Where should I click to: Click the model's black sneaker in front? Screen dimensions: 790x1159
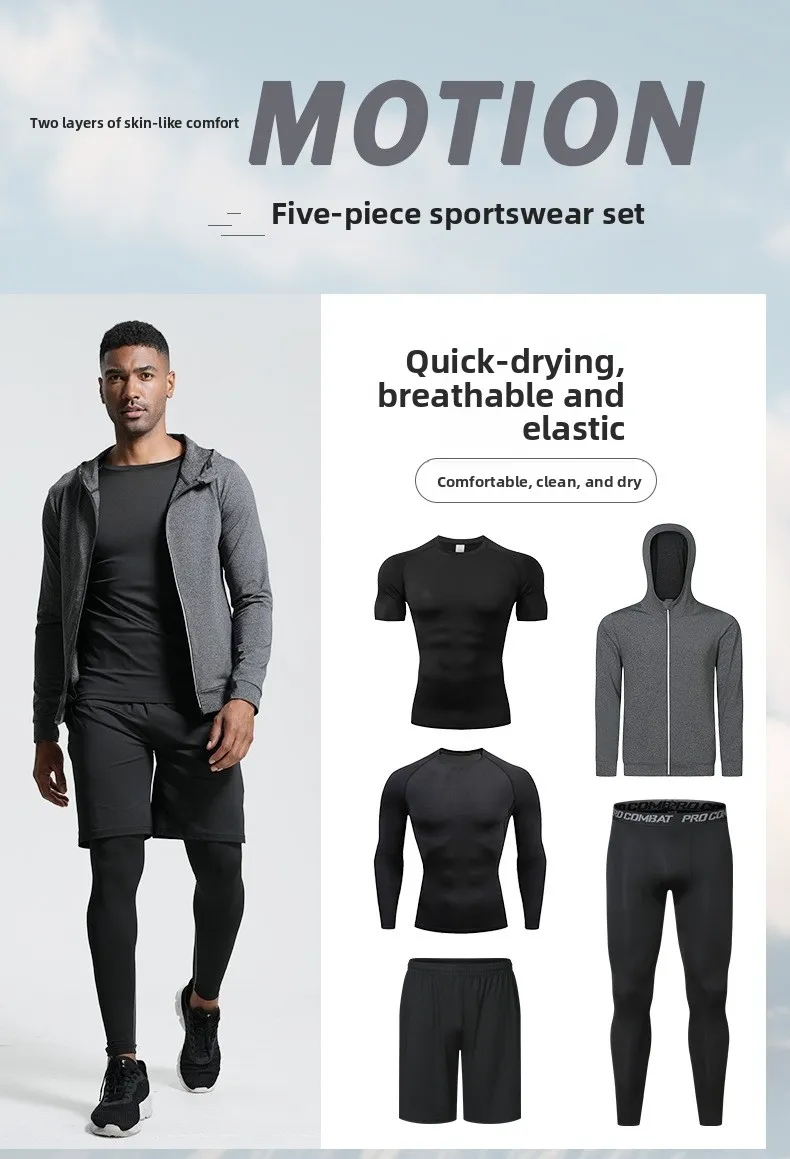click(x=120, y=1097)
